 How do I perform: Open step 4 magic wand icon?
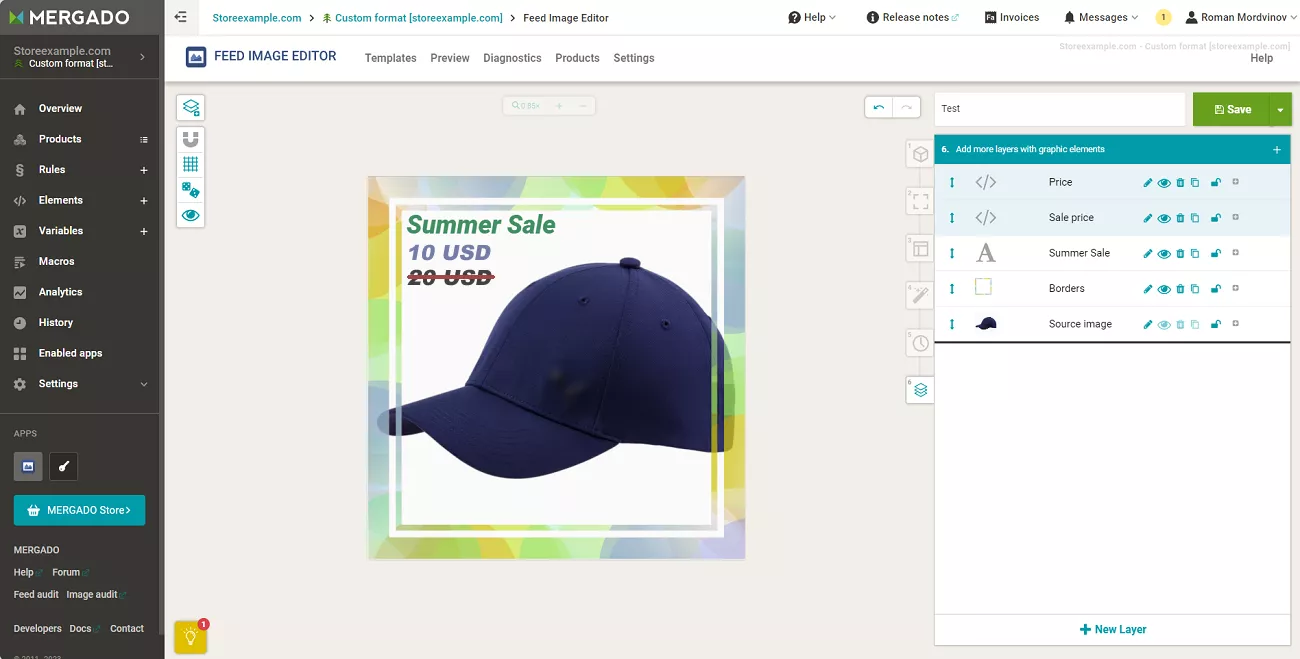coord(920,295)
